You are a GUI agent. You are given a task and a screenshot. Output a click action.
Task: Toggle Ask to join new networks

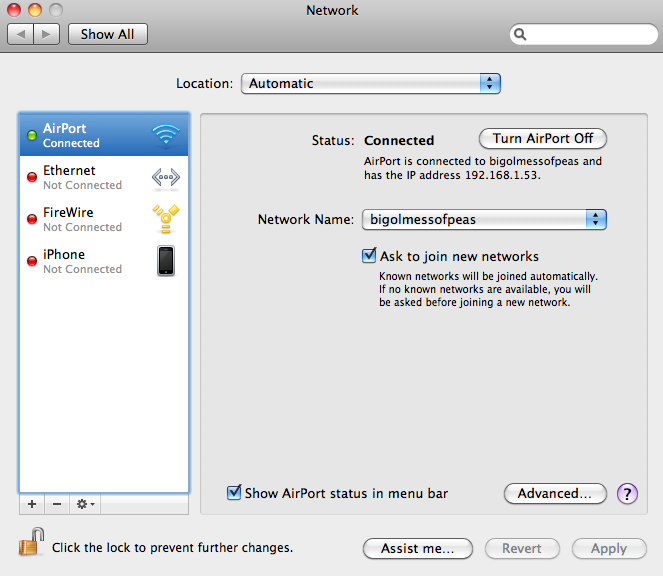pyautogui.click(x=369, y=255)
